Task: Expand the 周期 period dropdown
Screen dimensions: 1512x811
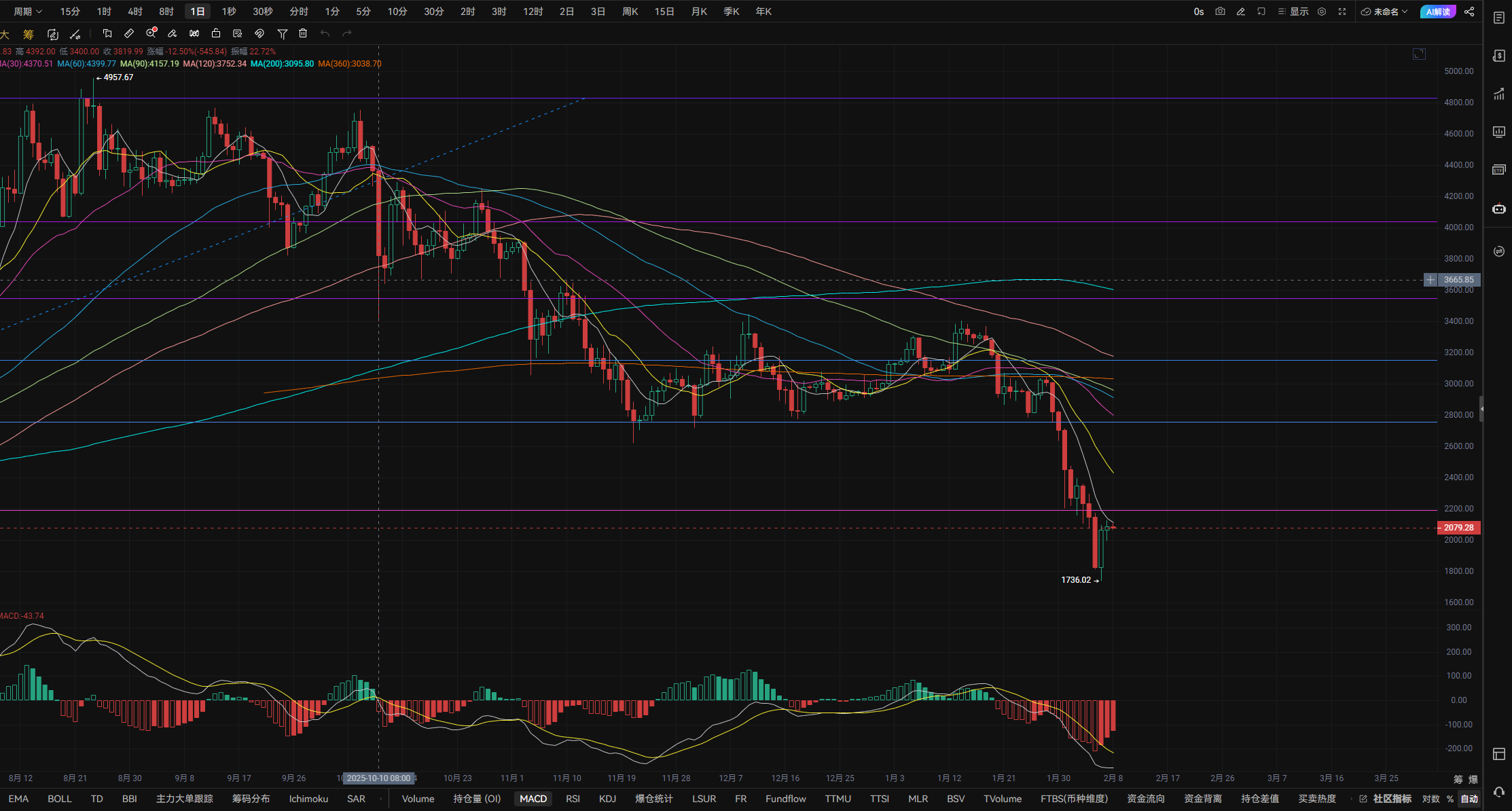Action: point(28,12)
